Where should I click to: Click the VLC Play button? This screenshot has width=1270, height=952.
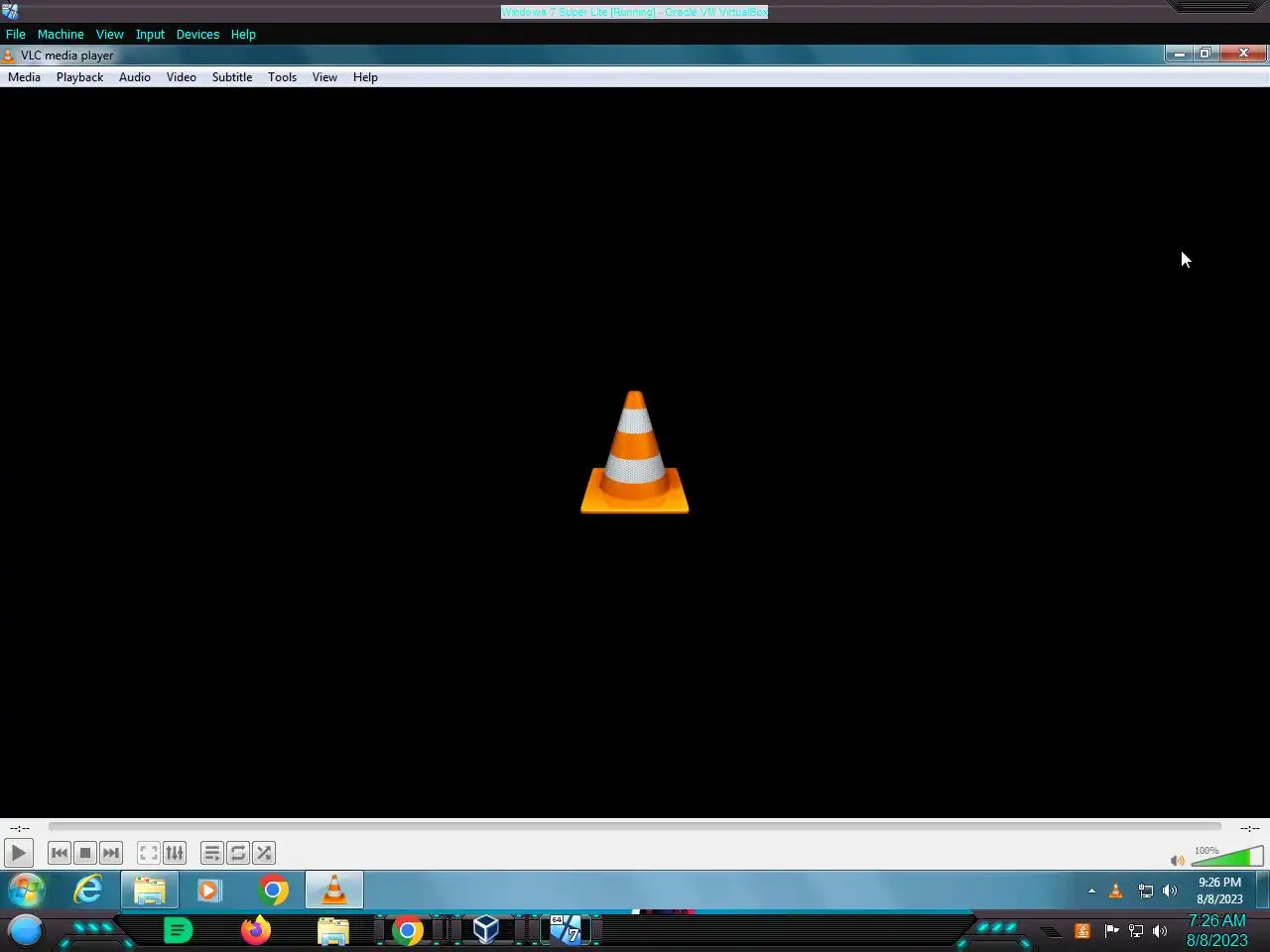tap(18, 853)
